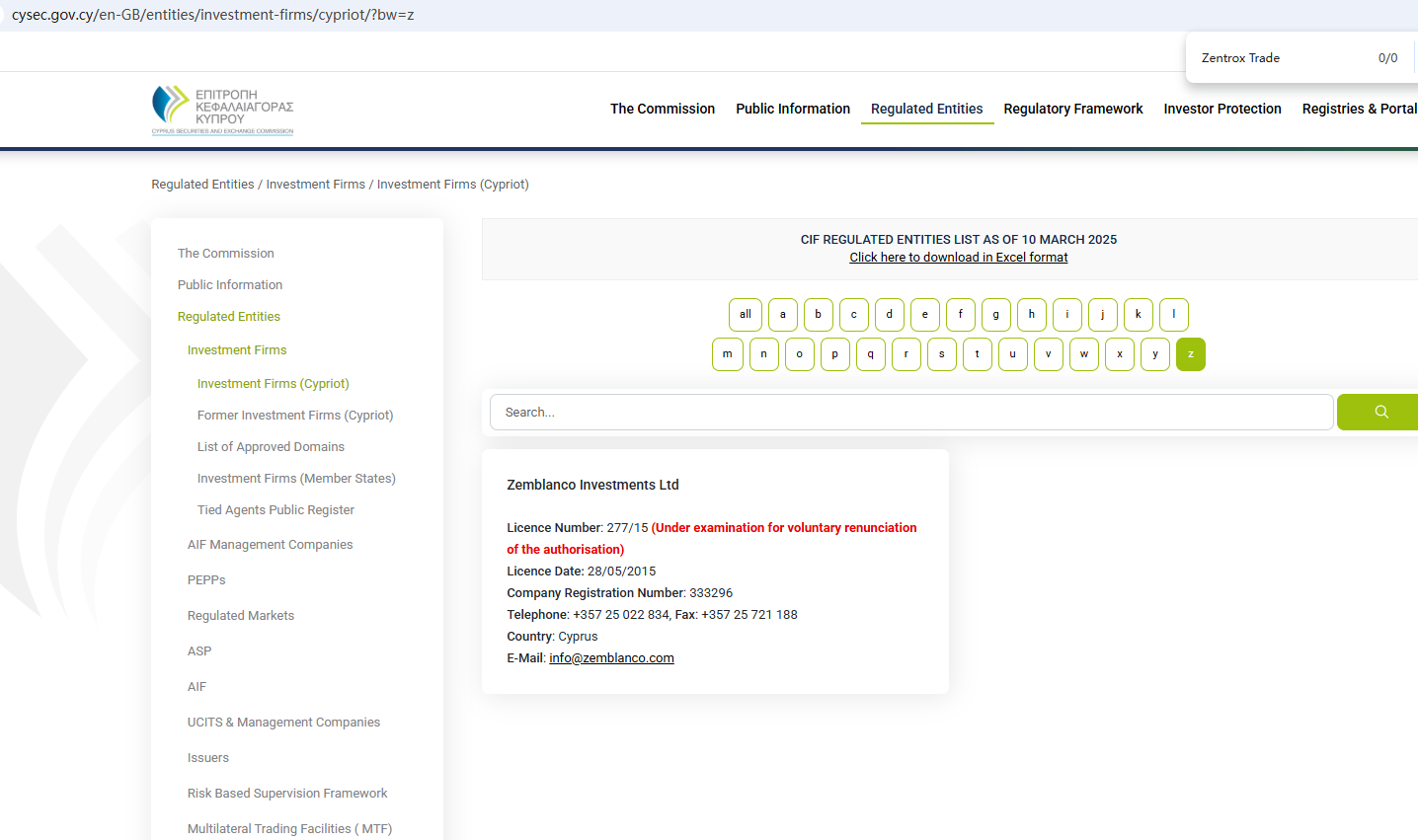Open The Commission top menu
This screenshot has height=840, width=1418.
(x=663, y=109)
